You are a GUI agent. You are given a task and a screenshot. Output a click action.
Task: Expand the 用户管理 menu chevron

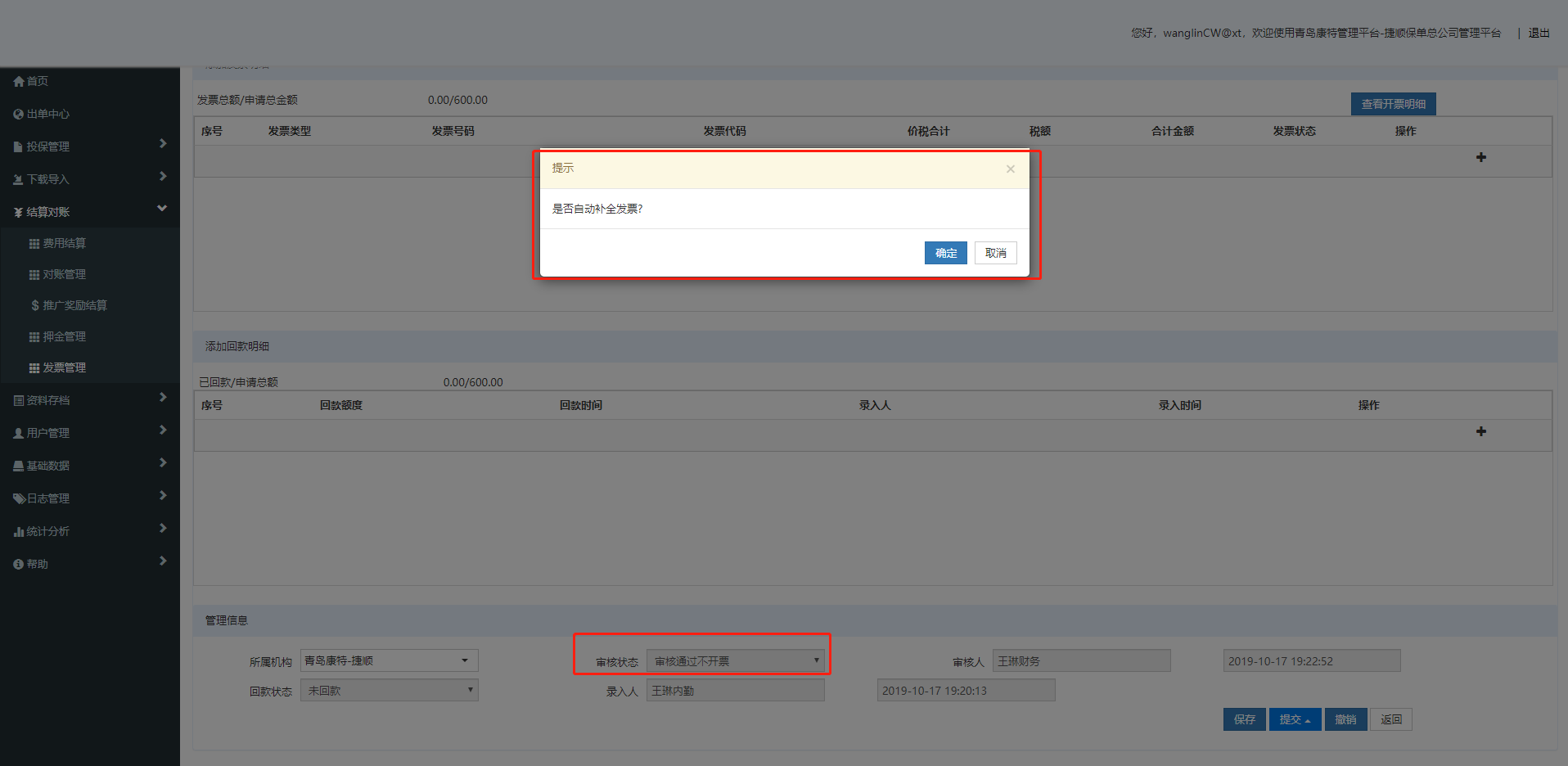click(163, 430)
